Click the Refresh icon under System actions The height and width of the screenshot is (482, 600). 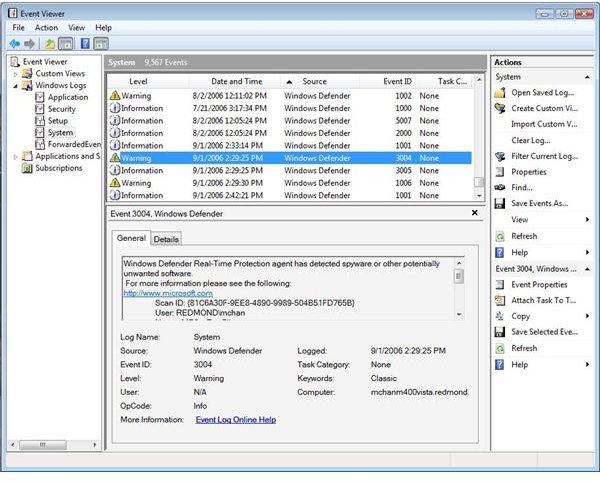pyautogui.click(x=500, y=236)
